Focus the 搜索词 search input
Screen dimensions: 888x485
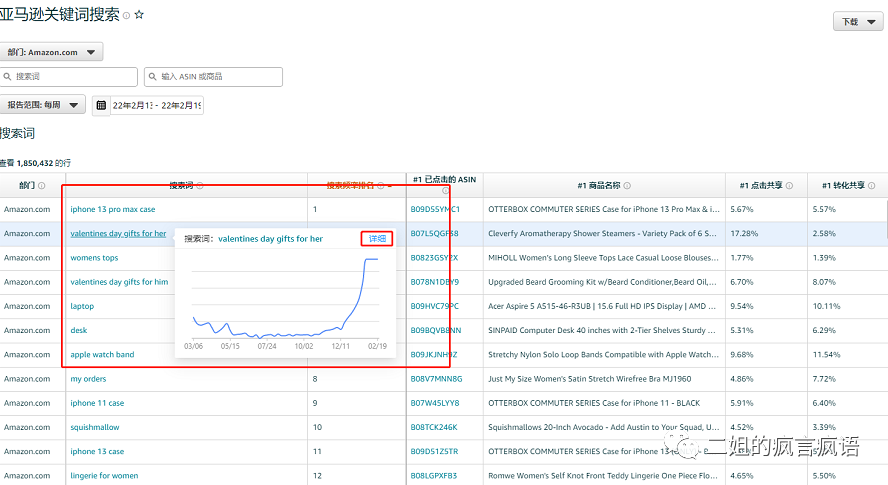pos(69,76)
